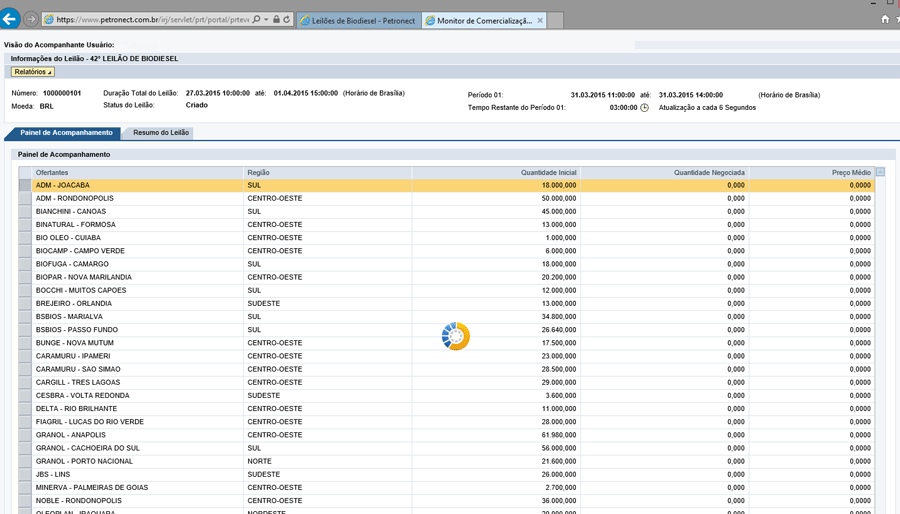
Task: Click the Atualização a cada 6 Segundos text
Action: click(x=707, y=108)
